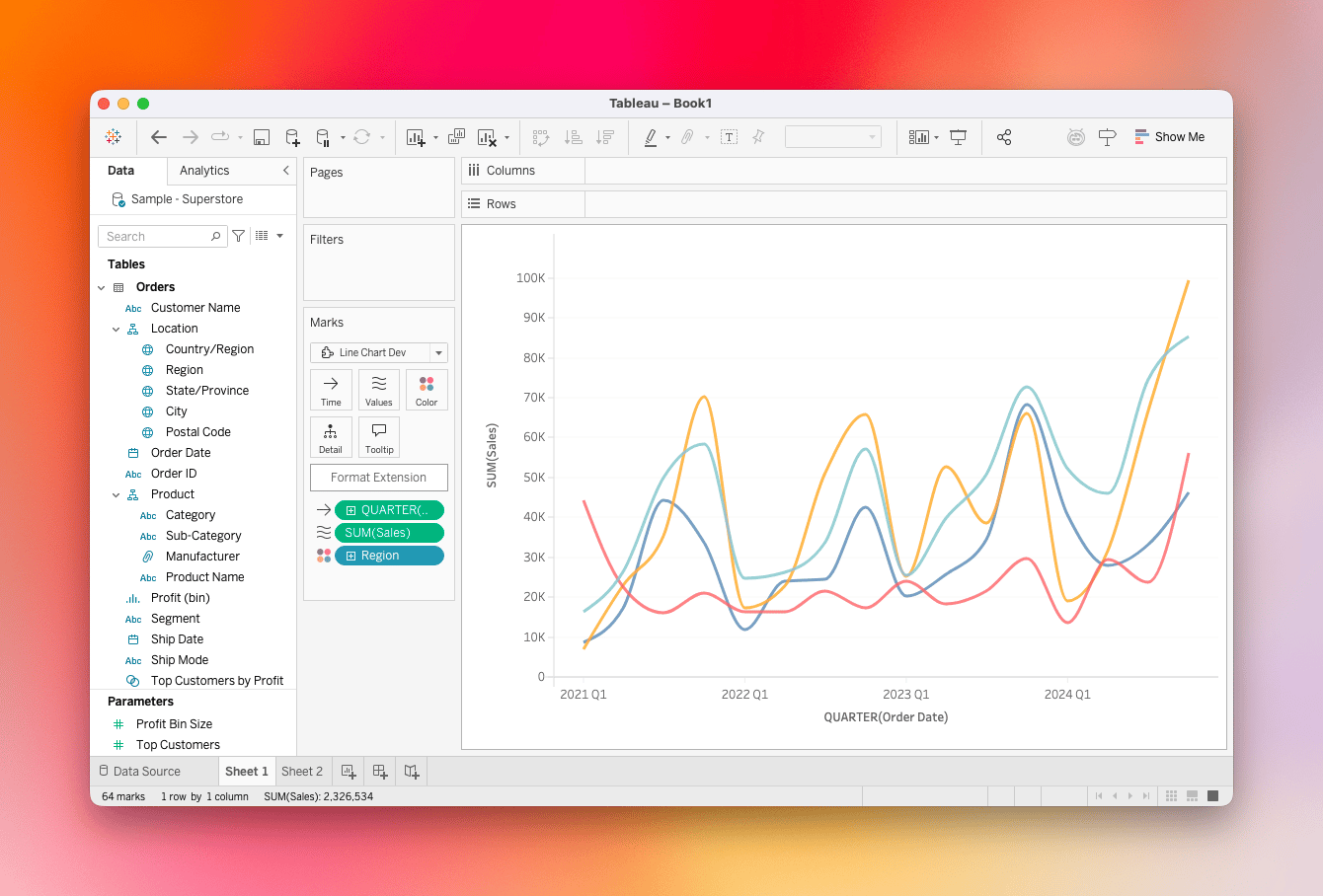
Task: Open the Detail marks card button
Action: pos(331,437)
